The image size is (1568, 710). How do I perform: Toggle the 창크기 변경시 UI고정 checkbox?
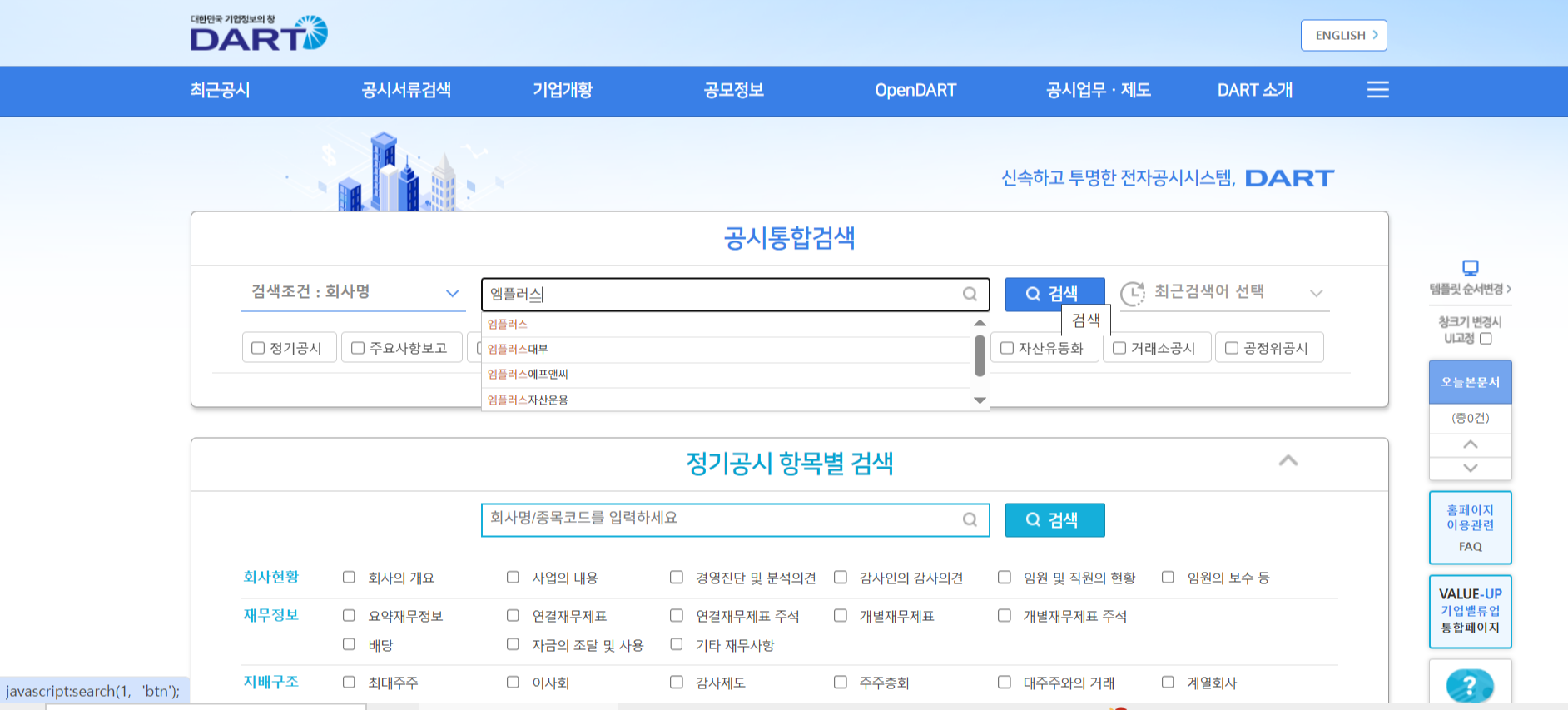[1486, 338]
